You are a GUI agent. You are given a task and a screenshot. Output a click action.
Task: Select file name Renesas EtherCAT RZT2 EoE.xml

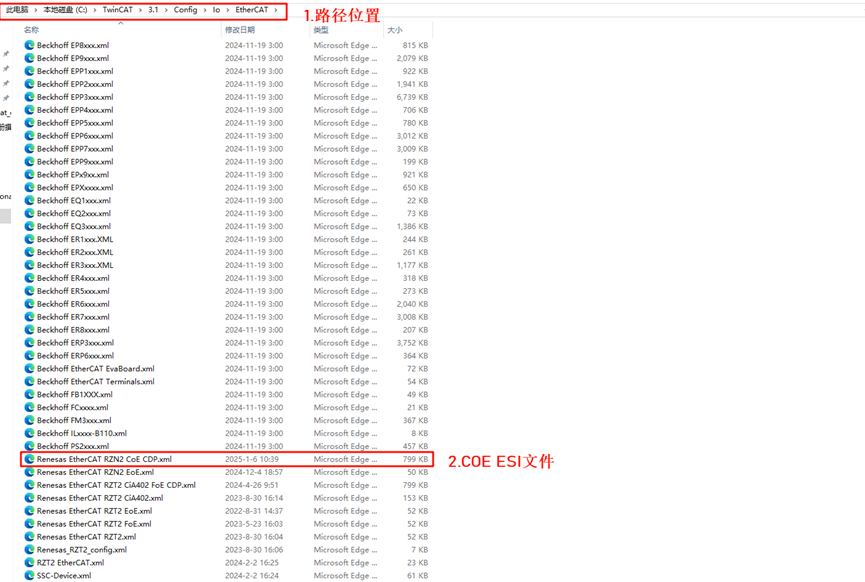point(94,511)
